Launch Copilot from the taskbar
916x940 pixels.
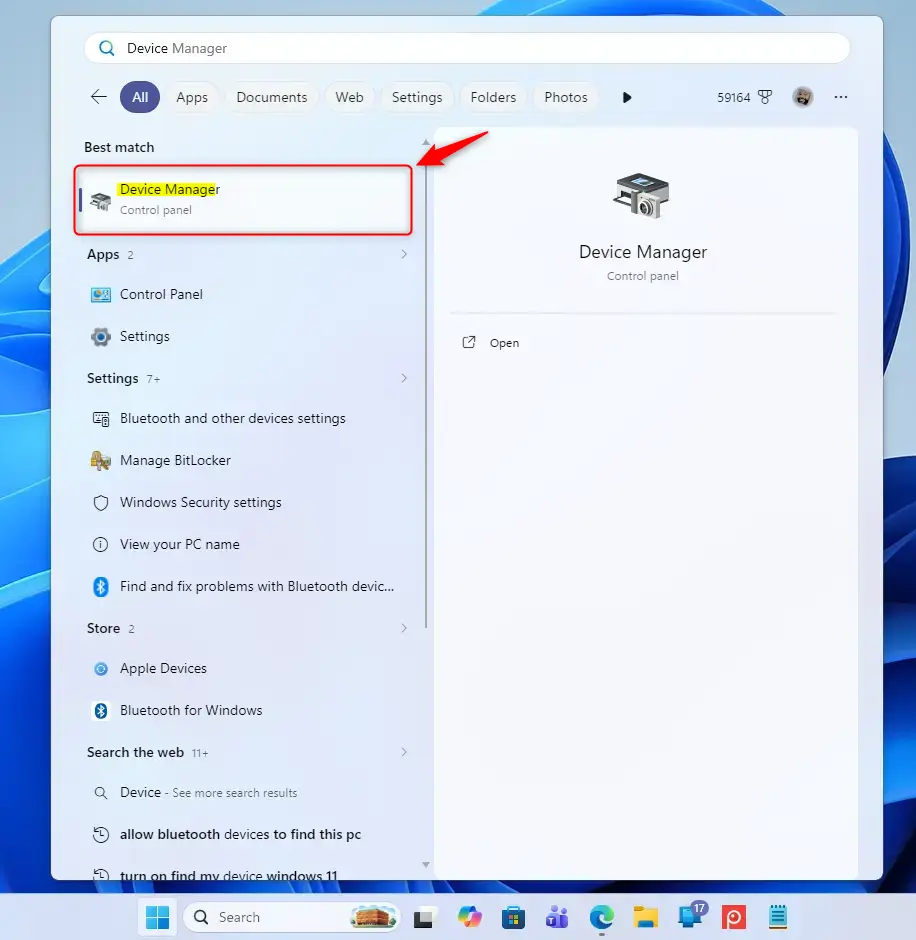click(x=469, y=917)
